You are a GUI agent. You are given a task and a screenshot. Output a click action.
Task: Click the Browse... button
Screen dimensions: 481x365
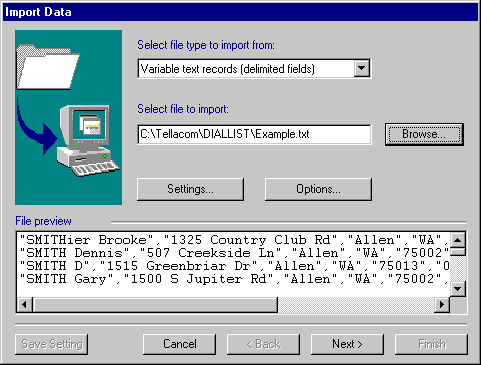click(x=424, y=134)
